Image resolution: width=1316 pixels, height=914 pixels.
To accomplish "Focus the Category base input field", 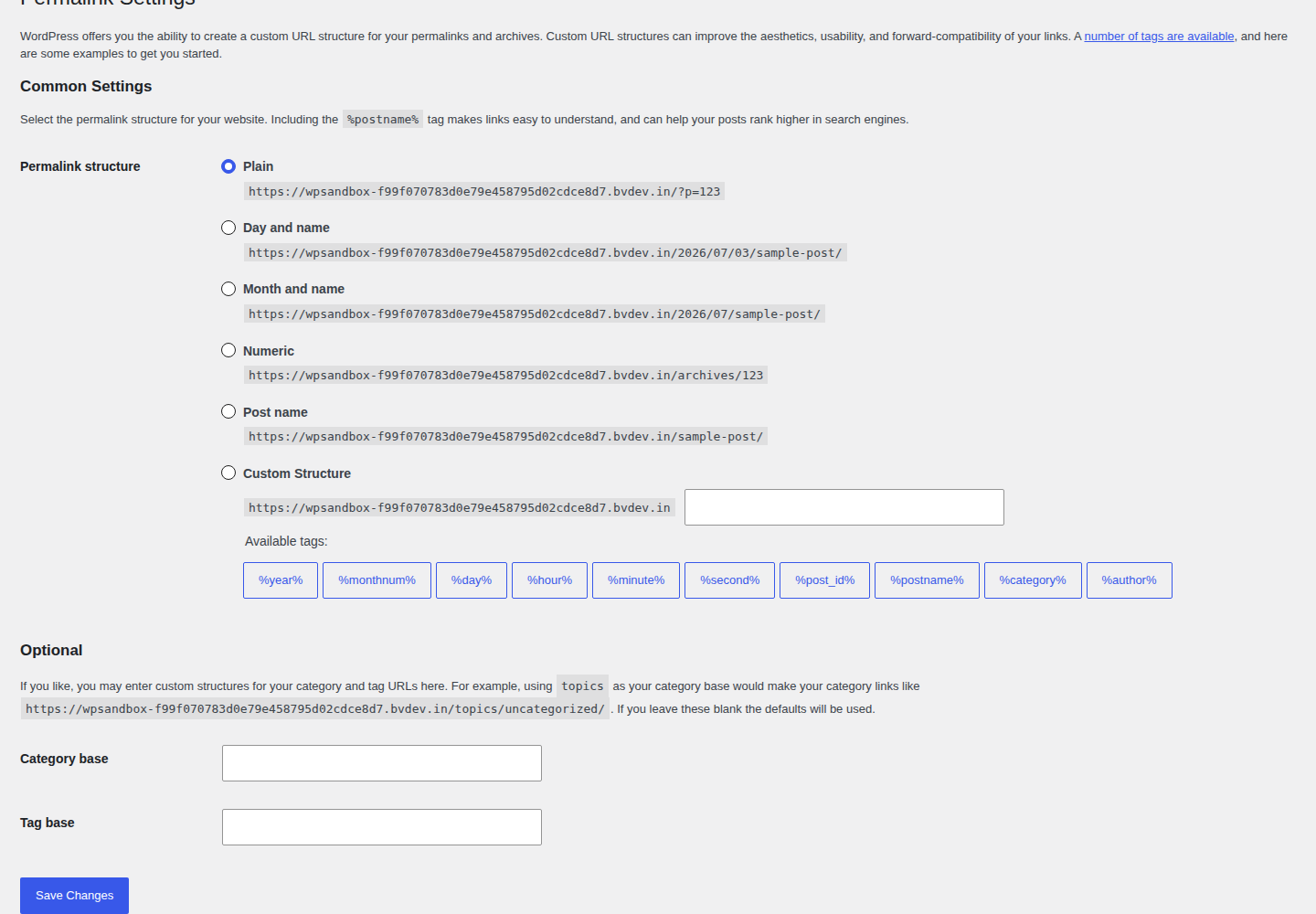I will tap(382, 763).
